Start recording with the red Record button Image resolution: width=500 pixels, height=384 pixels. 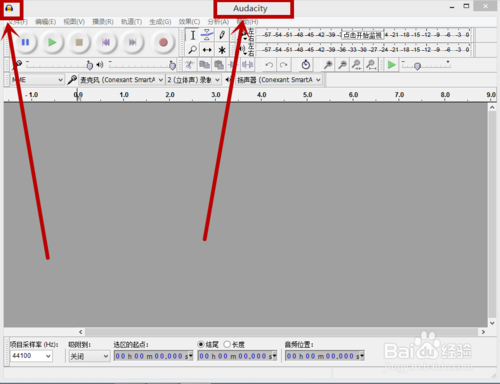pyautogui.click(x=163, y=42)
